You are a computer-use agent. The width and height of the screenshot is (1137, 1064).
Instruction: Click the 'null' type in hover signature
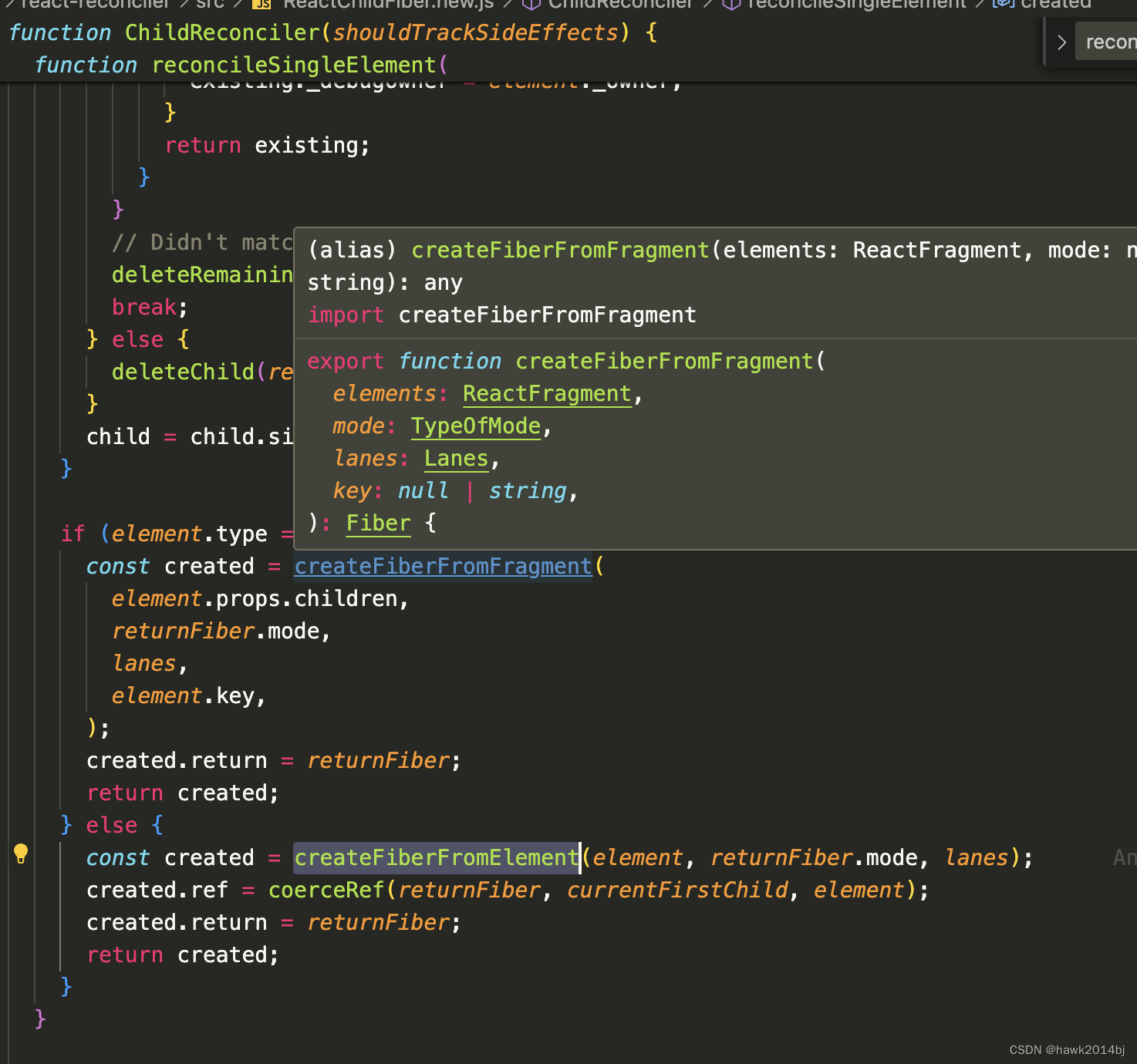point(423,491)
